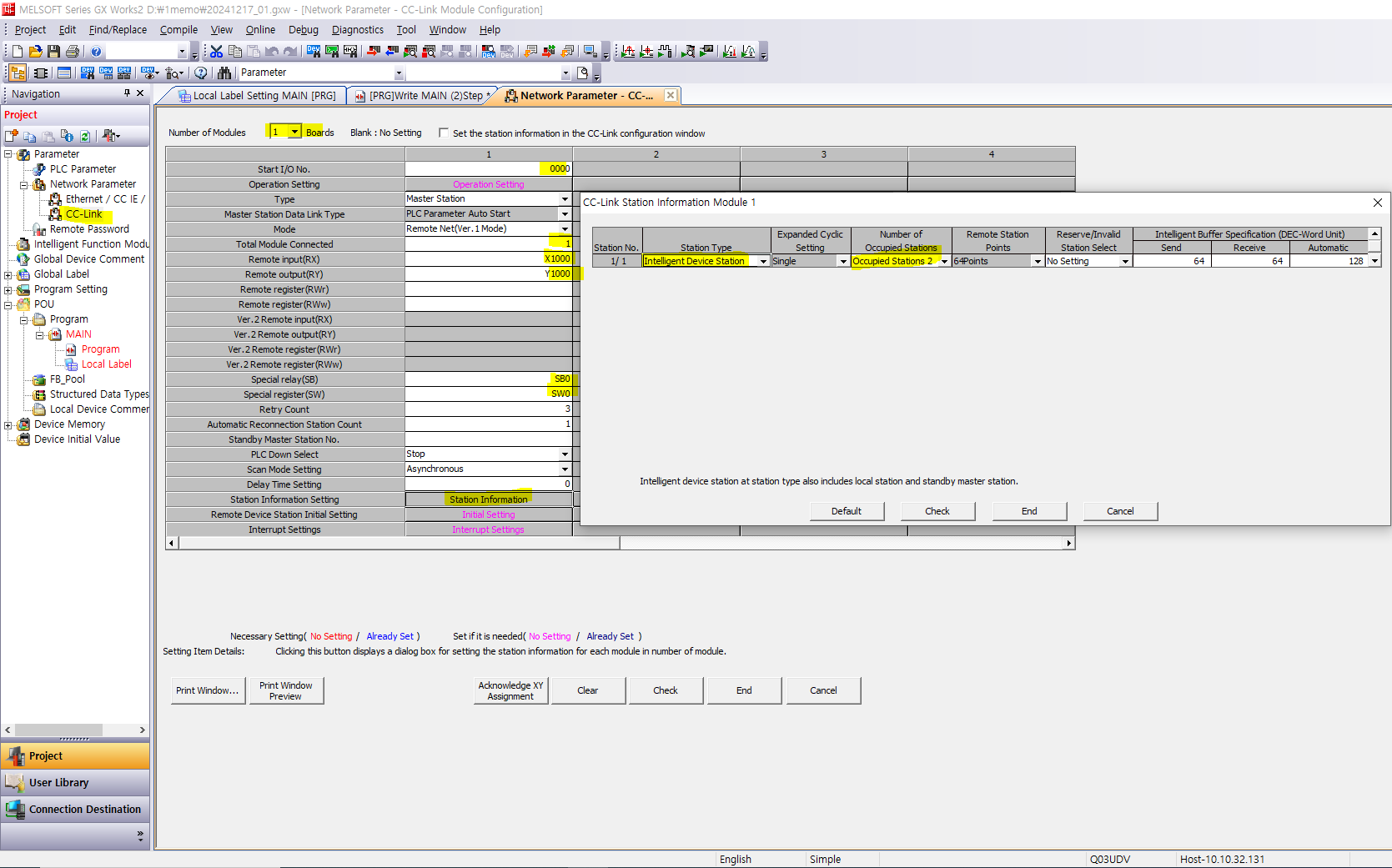
Task: Switch to Local Label Setting MAIN tab
Action: [257, 96]
